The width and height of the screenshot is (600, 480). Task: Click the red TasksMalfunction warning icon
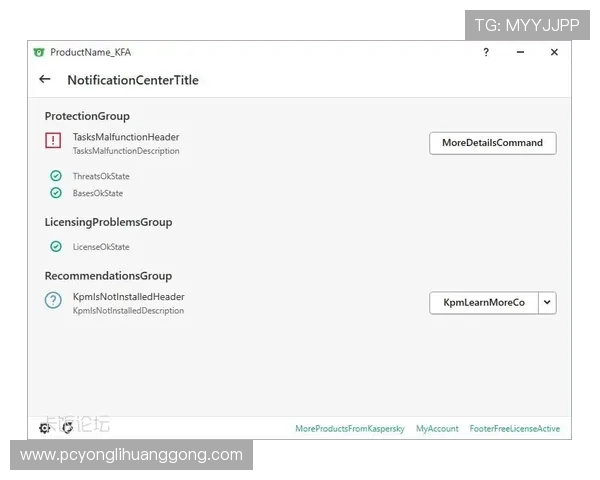click(53, 142)
